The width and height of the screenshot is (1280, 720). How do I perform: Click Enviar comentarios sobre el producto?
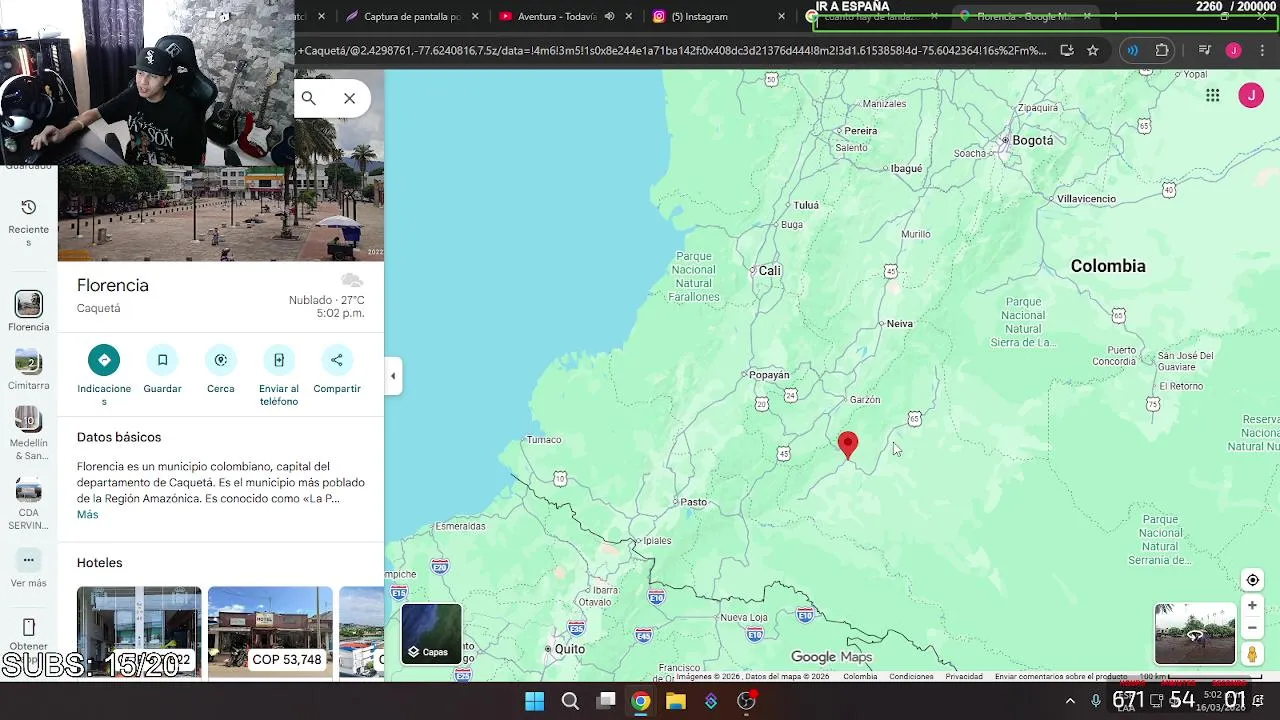tap(1061, 677)
